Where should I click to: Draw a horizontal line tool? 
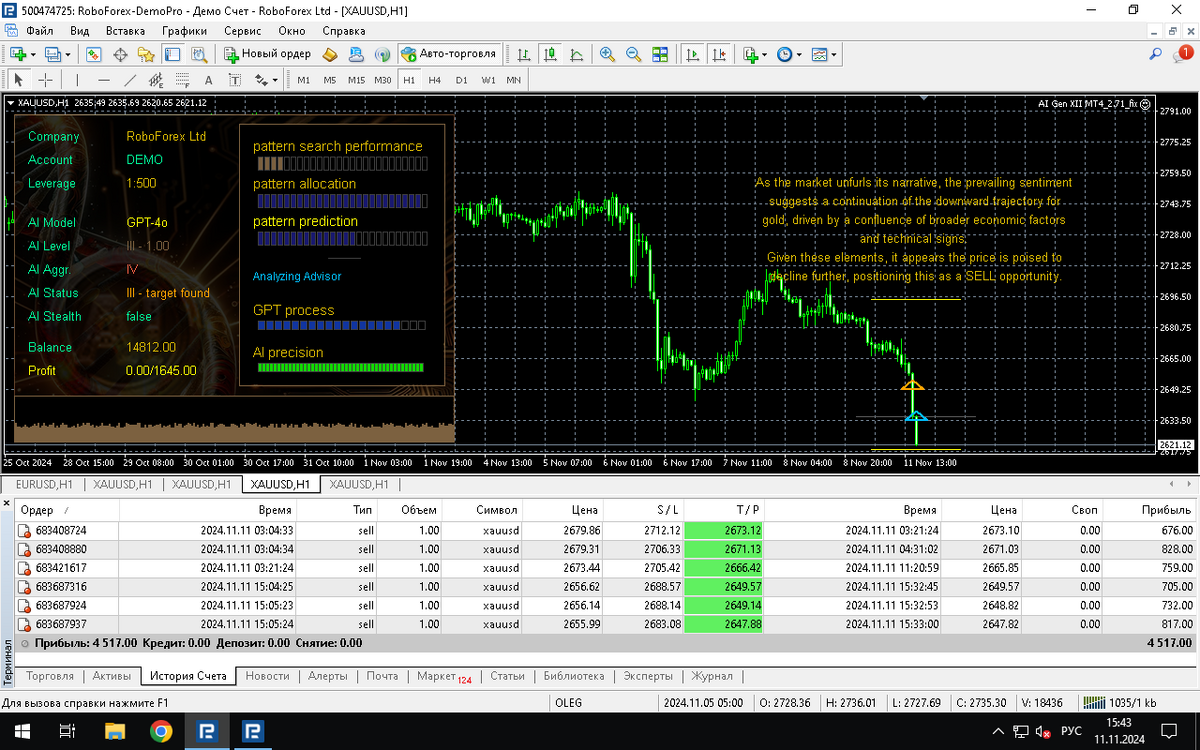[x=104, y=80]
